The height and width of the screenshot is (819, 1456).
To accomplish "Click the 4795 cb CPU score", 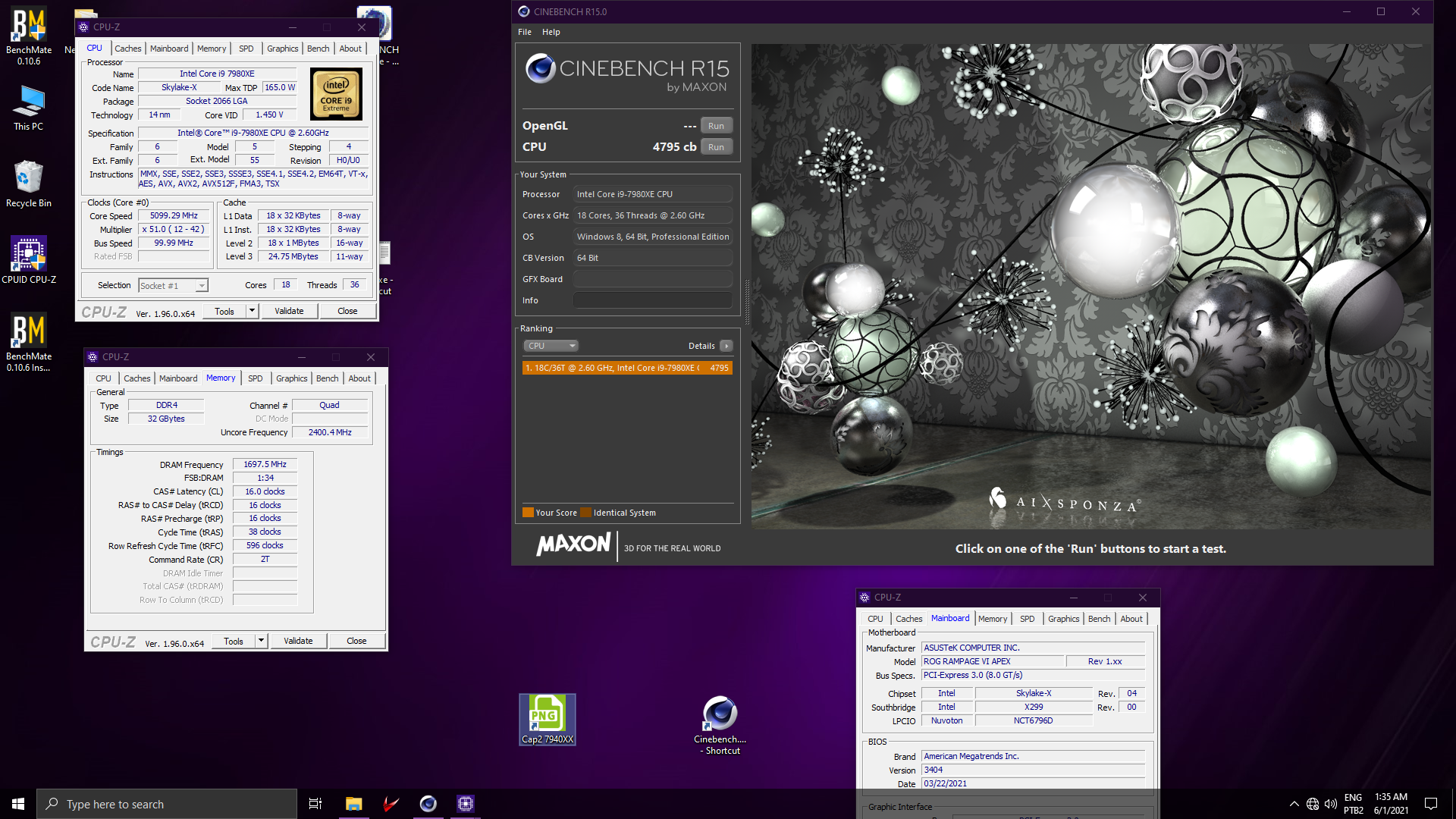I will (674, 147).
